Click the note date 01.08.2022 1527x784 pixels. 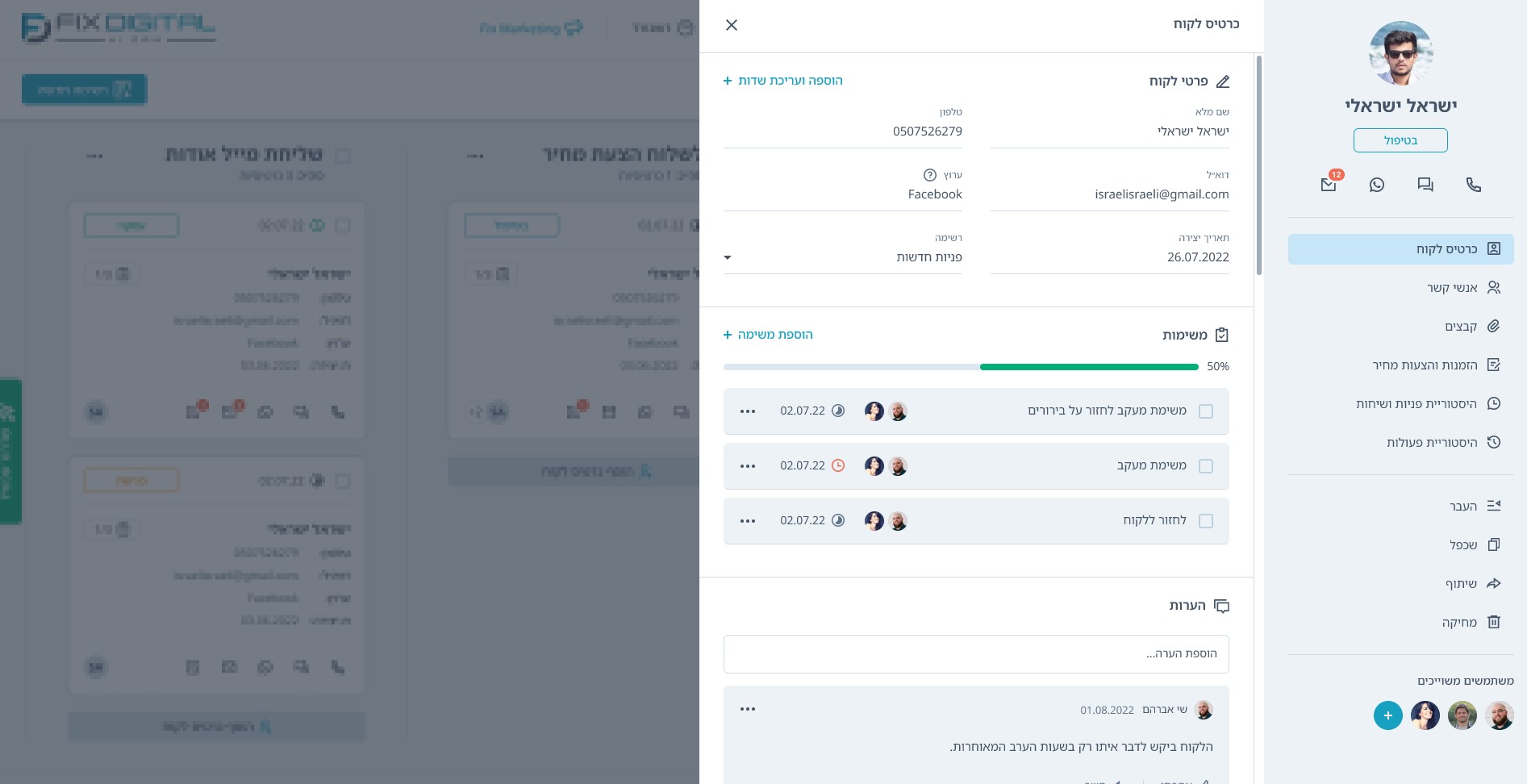(x=1107, y=711)
